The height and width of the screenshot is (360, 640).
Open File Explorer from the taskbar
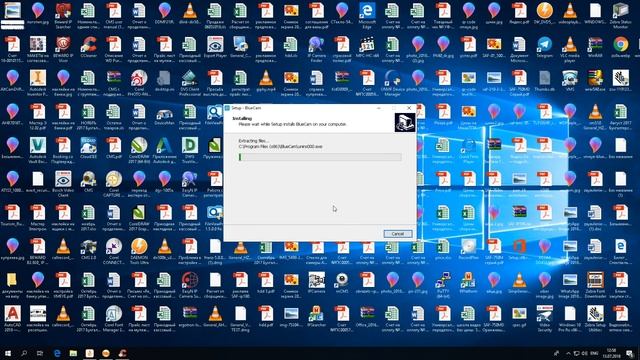click(73, 353)
